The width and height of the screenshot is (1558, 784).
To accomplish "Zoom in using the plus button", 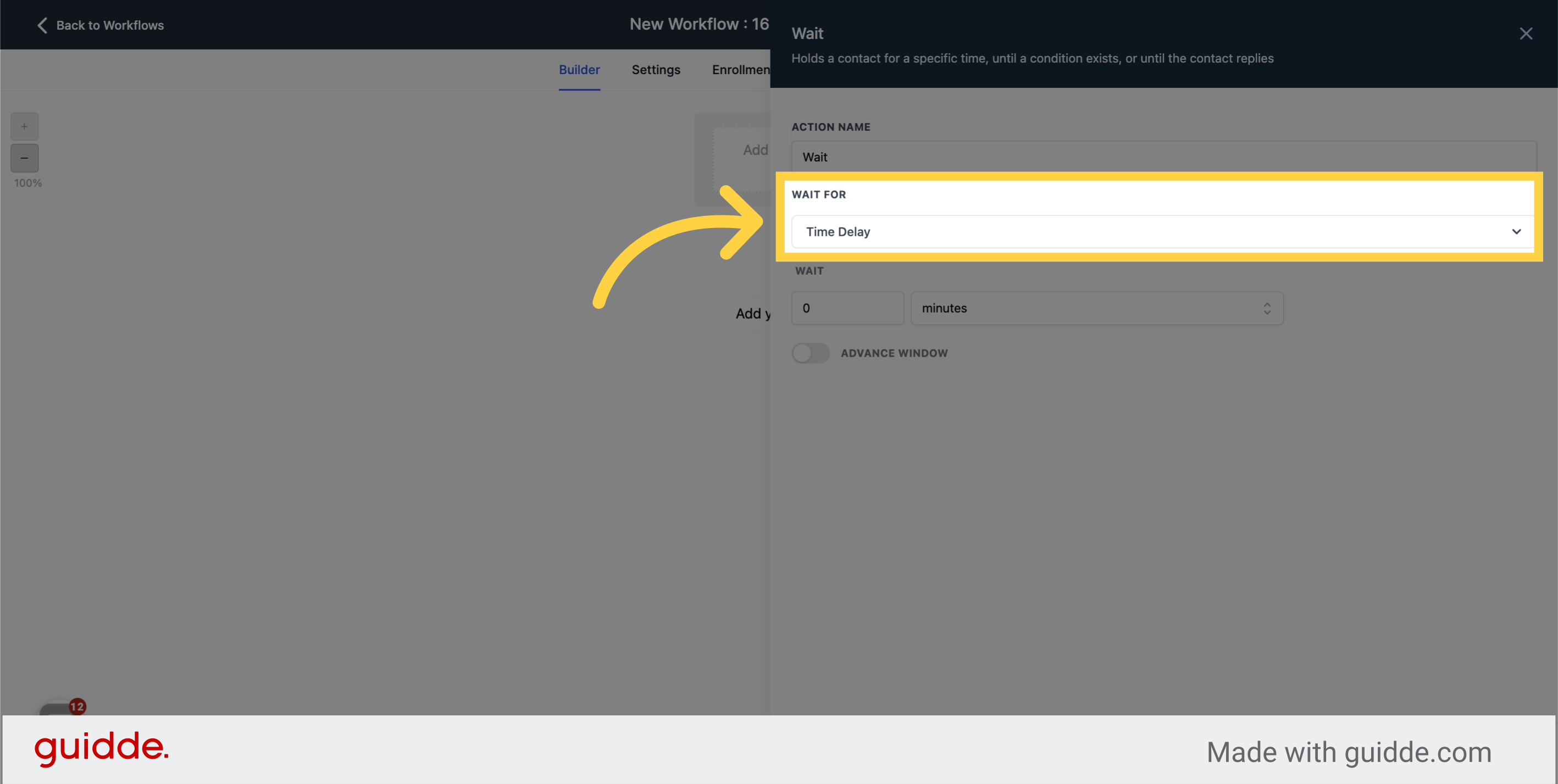I will (x=24, y=126).
